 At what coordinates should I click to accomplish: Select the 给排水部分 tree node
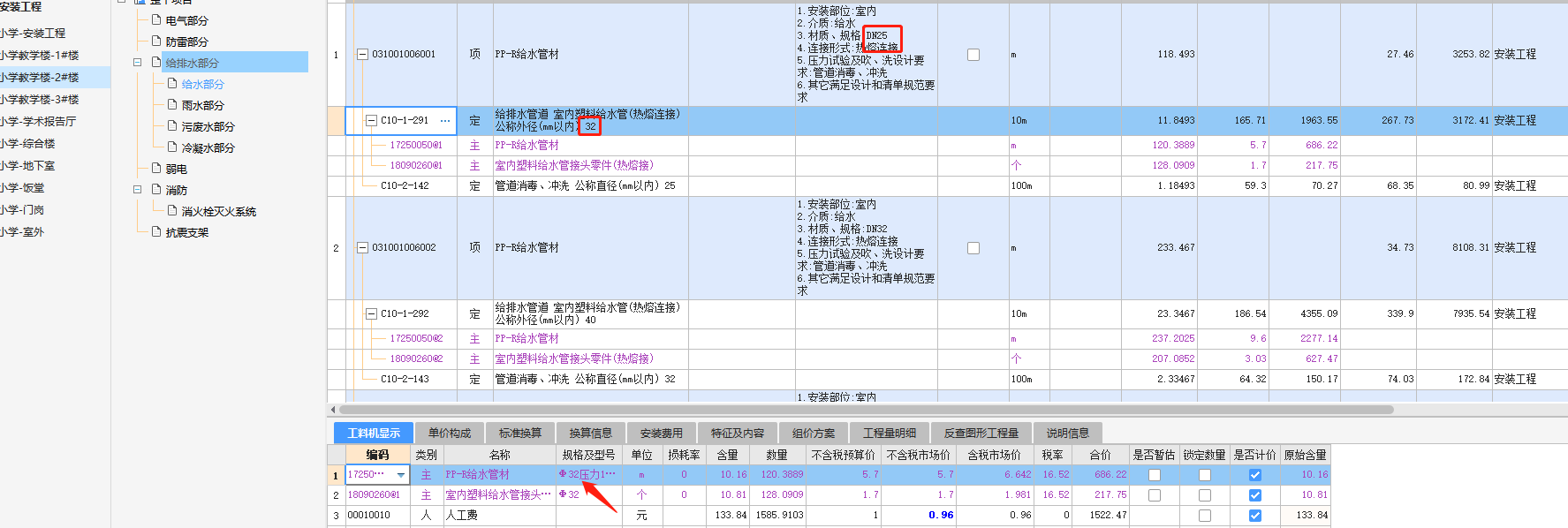tap(192, 63)
